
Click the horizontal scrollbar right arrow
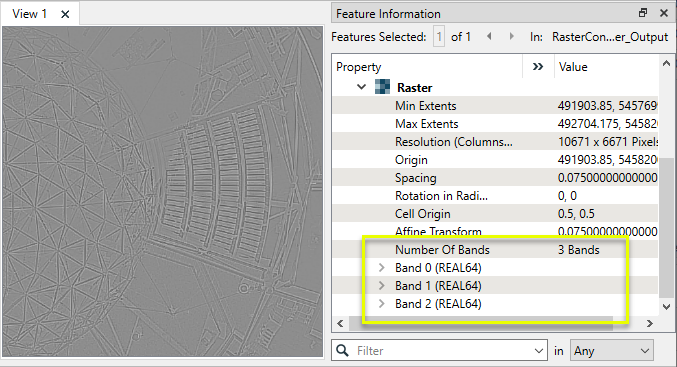(650, 323)
